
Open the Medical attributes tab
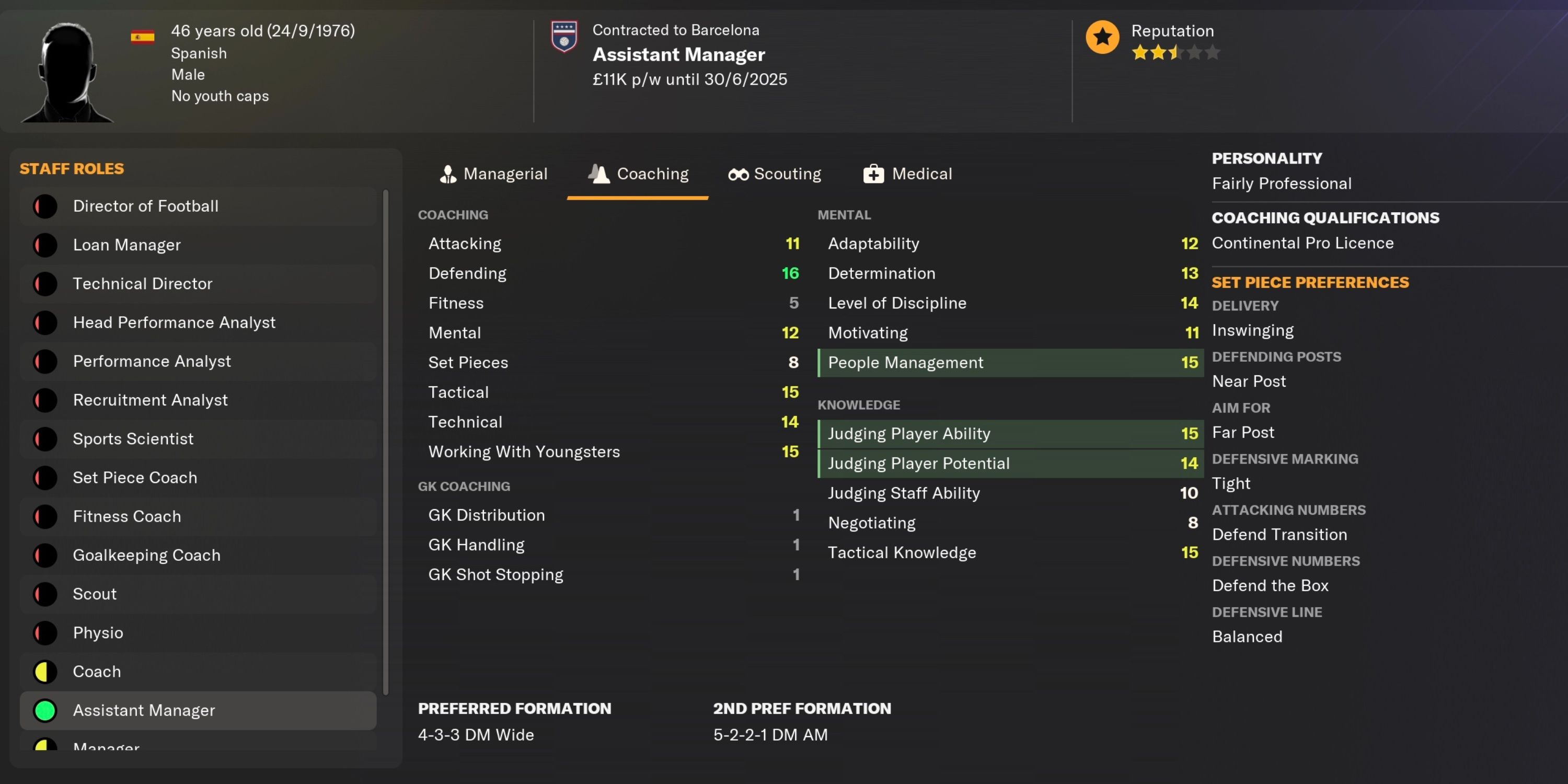pos(907,174)
